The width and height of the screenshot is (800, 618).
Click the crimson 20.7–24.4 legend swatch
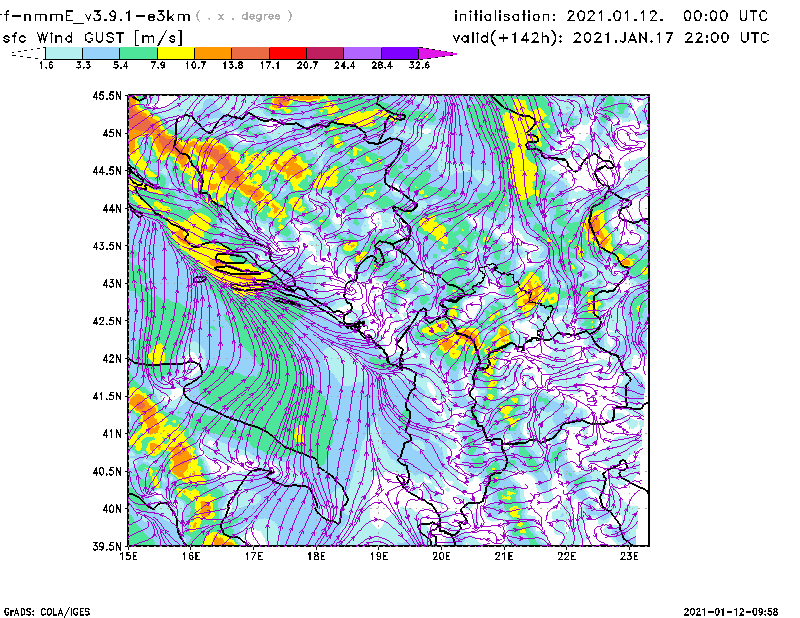[325, 53]
